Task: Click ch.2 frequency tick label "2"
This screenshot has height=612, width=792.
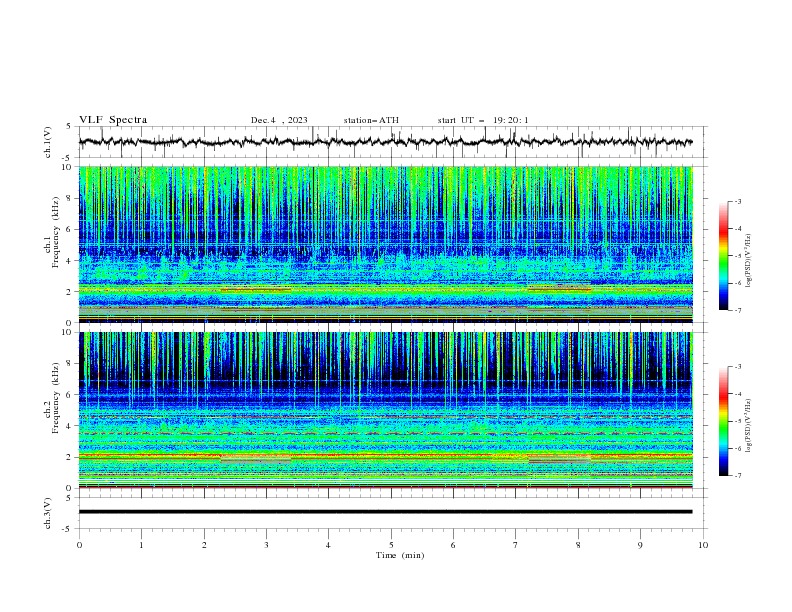Action: (71, 457)
